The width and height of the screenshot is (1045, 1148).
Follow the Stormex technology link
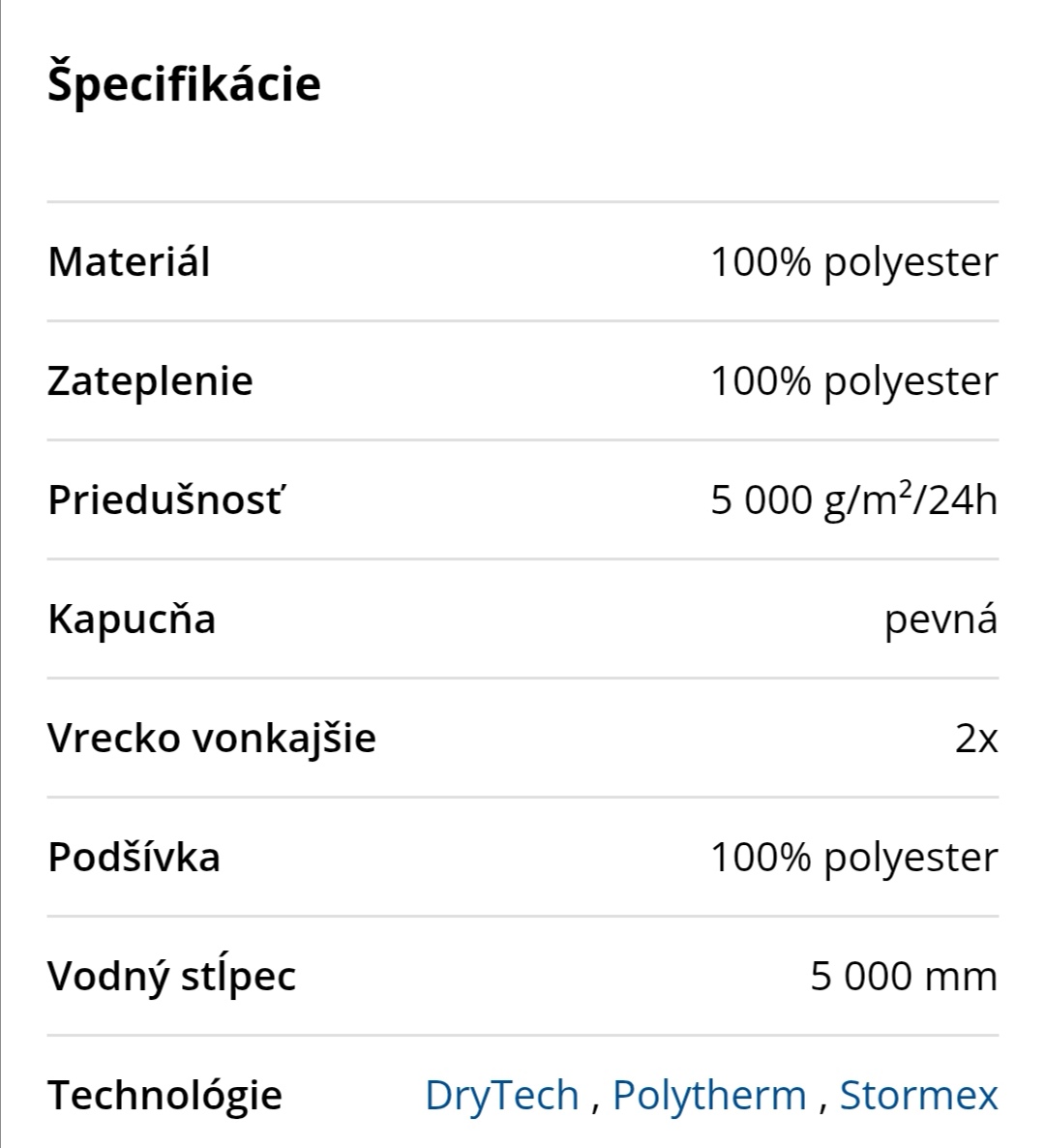coord(918,1095)
